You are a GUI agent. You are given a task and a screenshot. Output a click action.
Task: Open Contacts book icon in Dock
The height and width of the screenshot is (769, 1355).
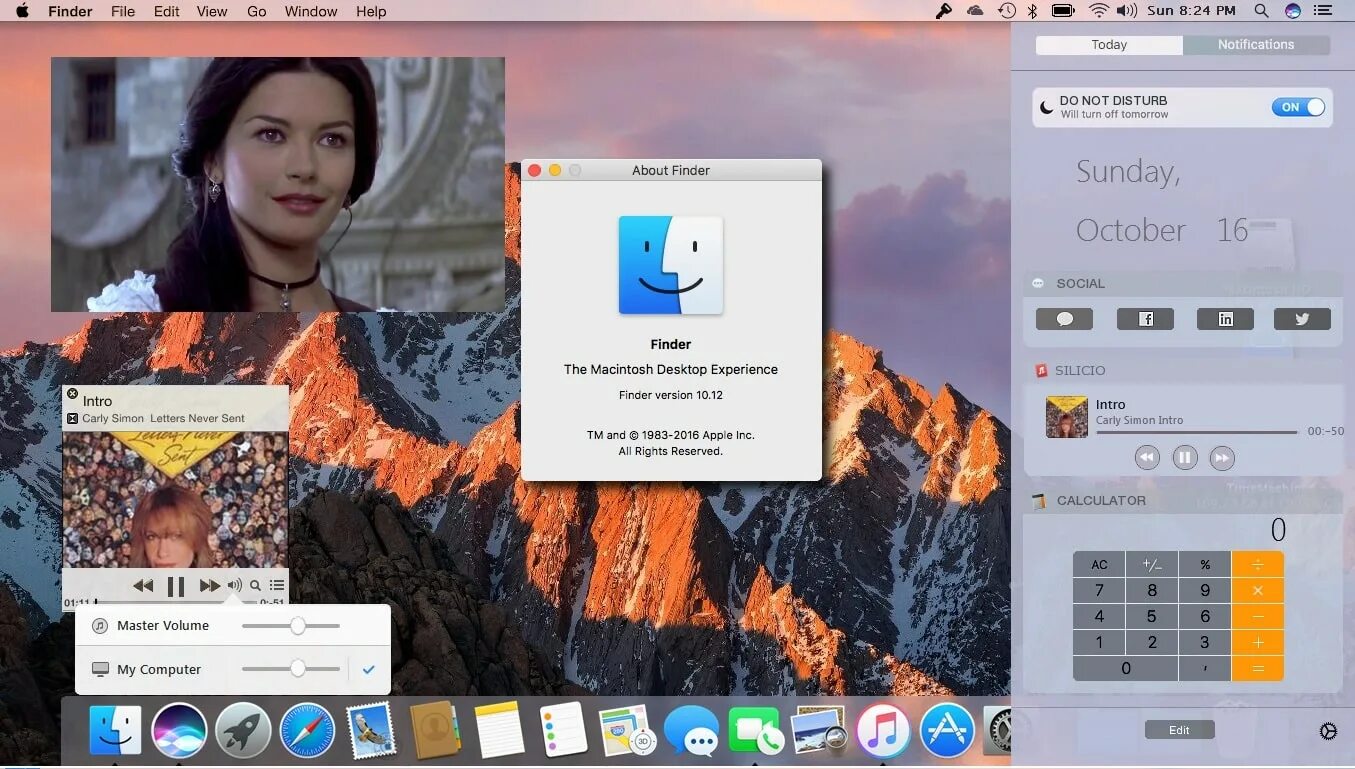pyautogui.click(x=434, y=729)
